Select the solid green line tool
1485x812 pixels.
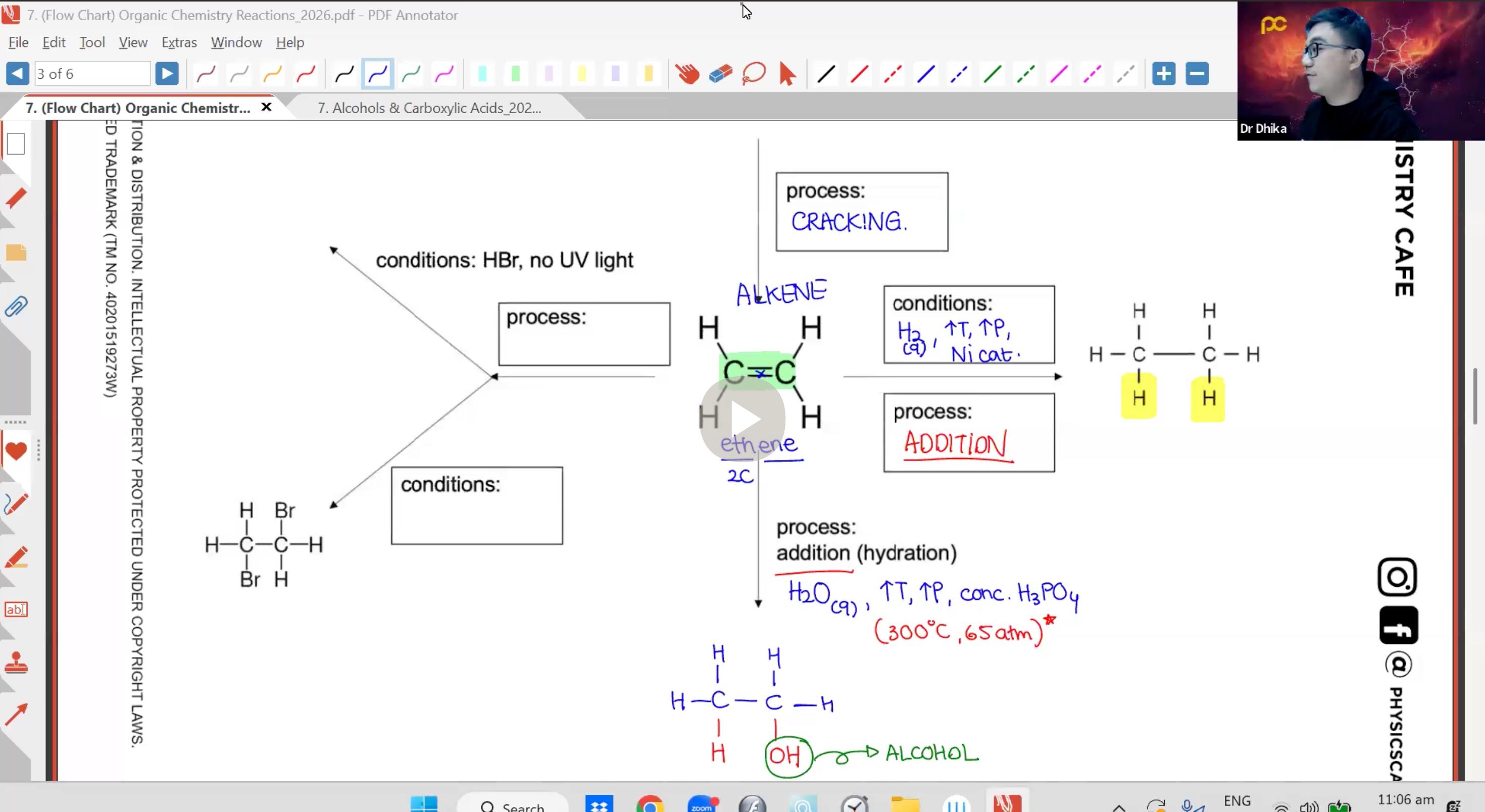point(992,74)
